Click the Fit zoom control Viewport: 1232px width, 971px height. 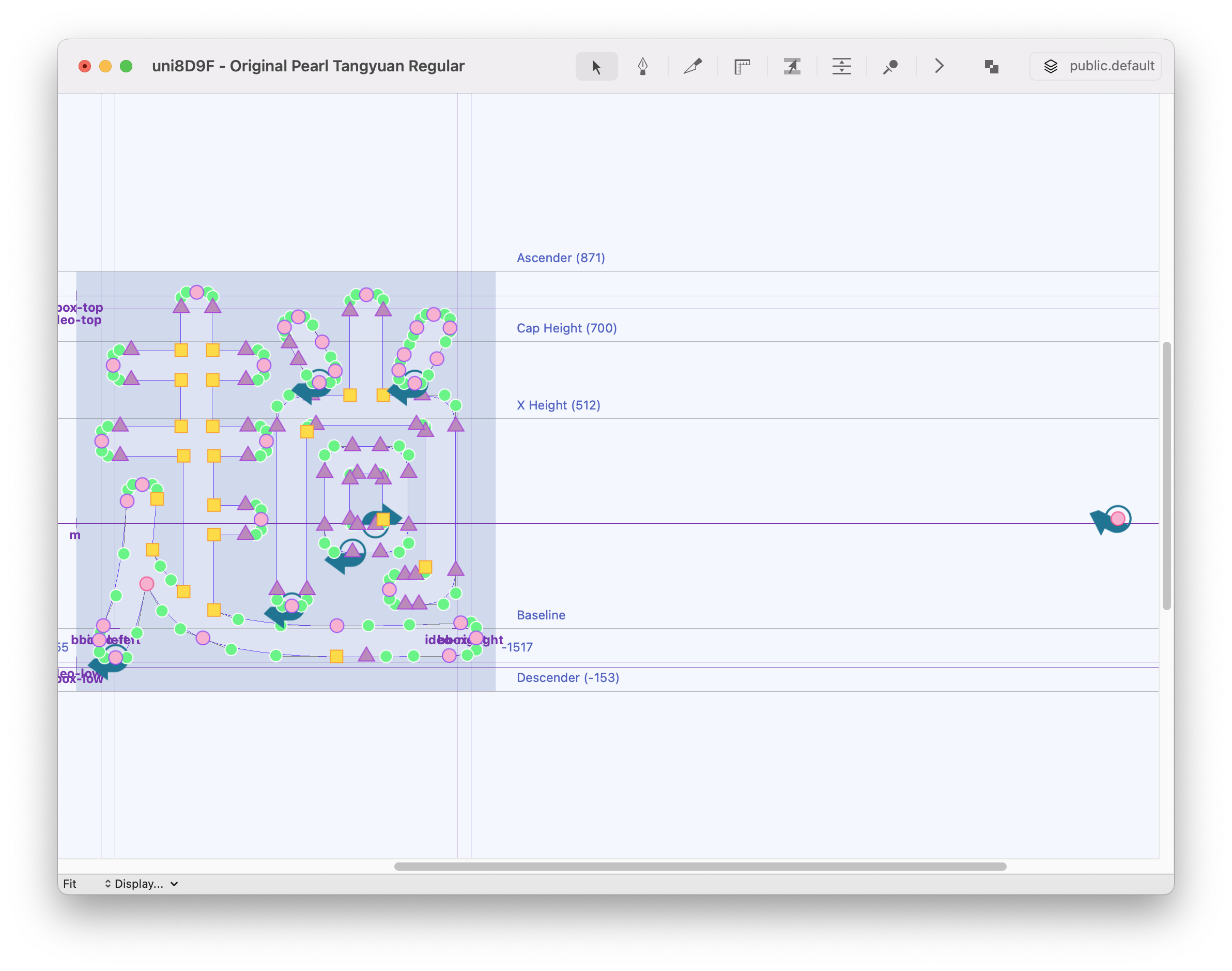[x=70, y=884]
